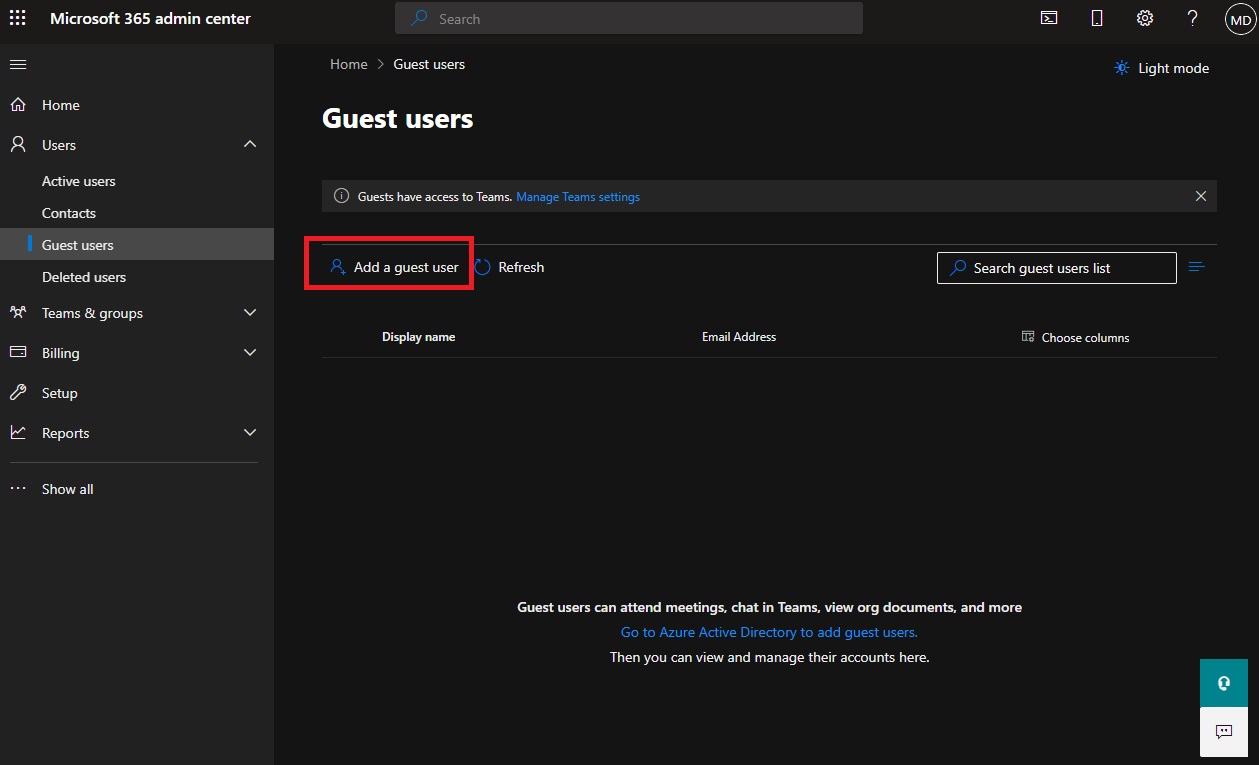This screenshot has width=1259, height=765.
Task: Click Add a guest user
Action: coord(394,267)
